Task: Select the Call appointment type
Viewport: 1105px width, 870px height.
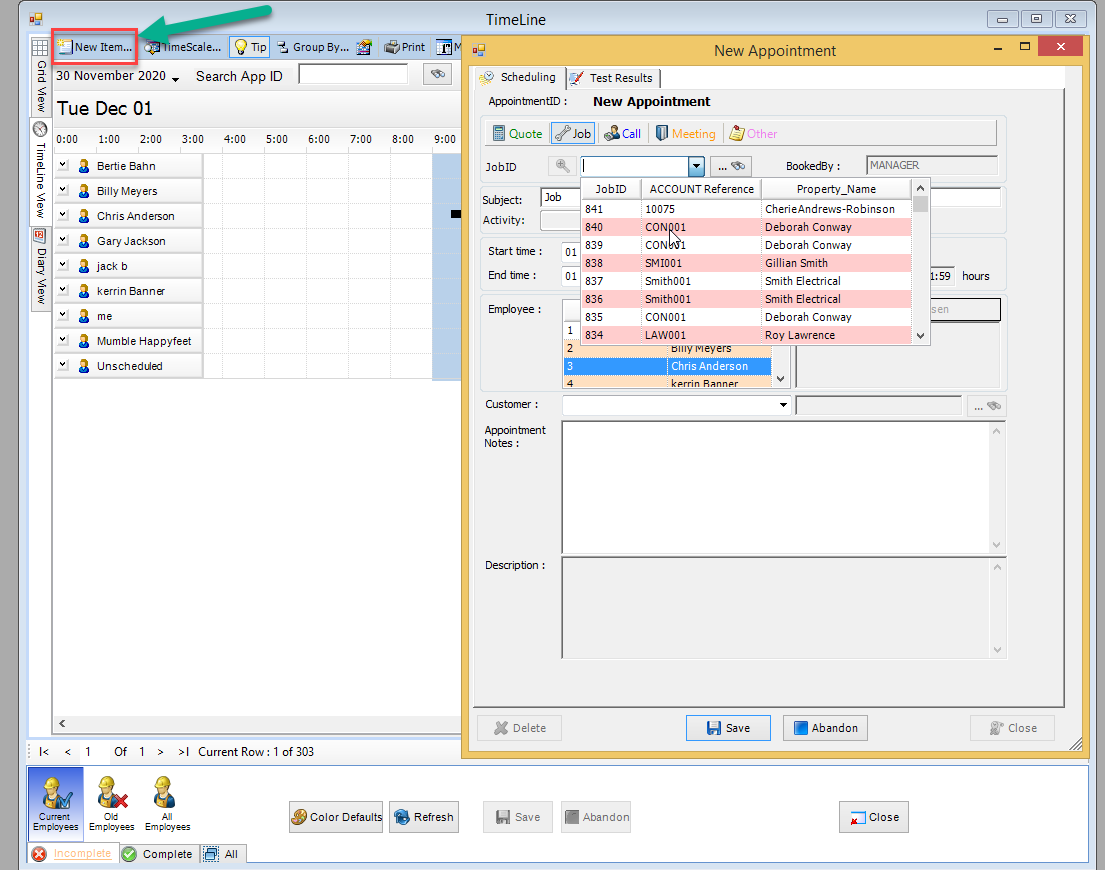Action: (623, 133)
